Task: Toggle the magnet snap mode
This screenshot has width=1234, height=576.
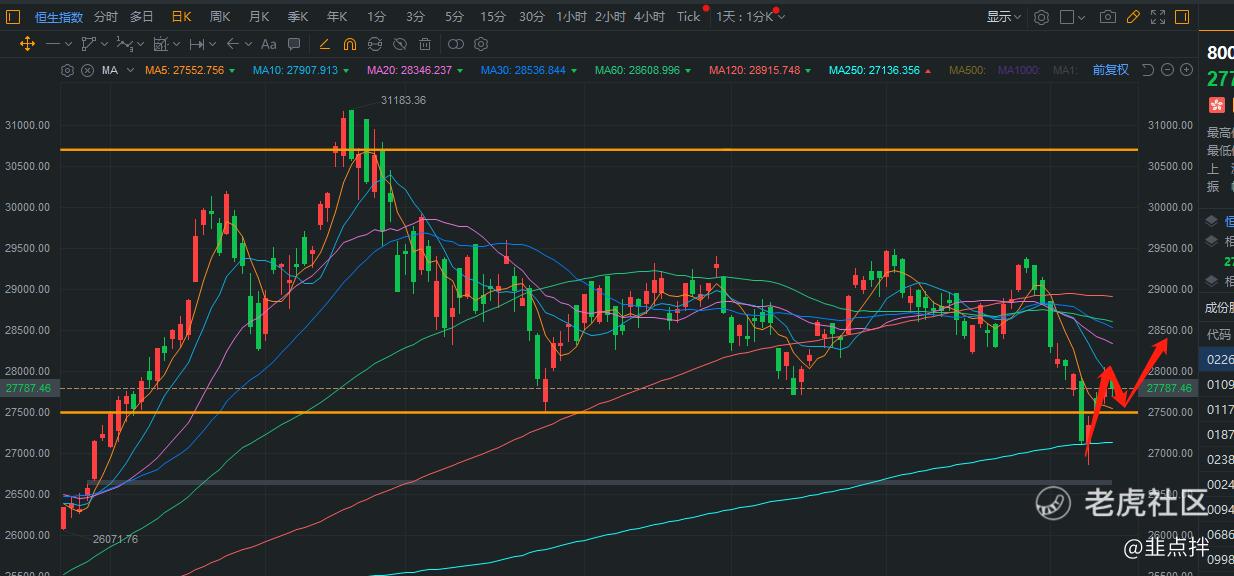Action: click(350, 44)
